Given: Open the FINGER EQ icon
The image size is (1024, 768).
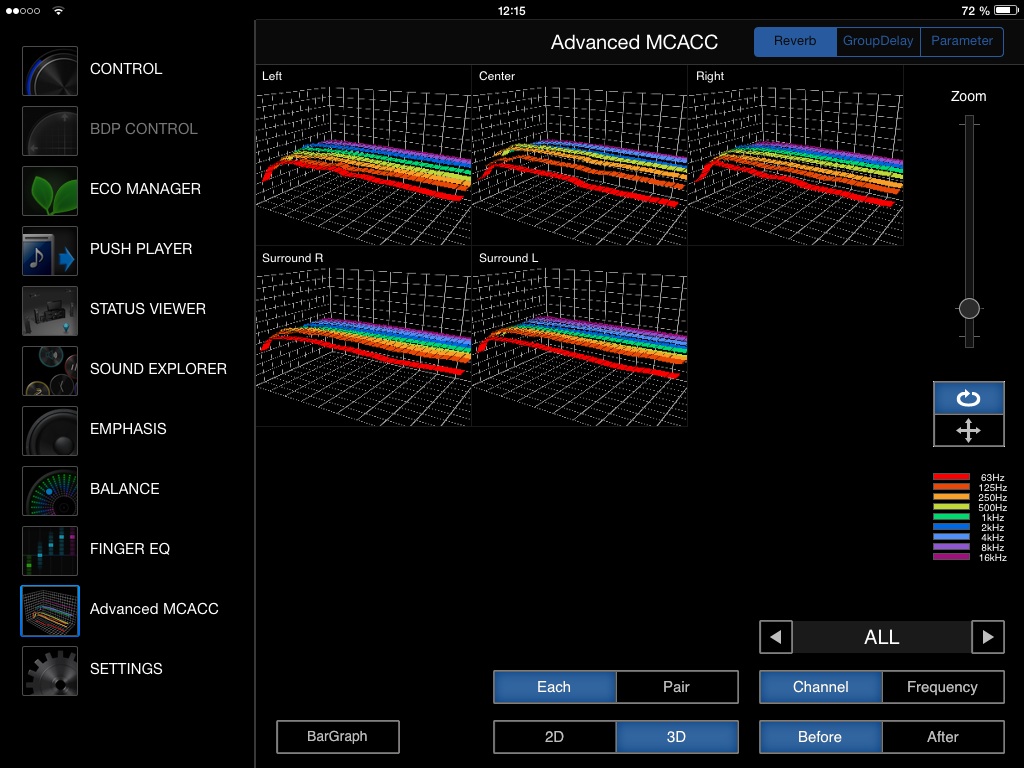Looking at the screenshot, I should coord(50,550).
